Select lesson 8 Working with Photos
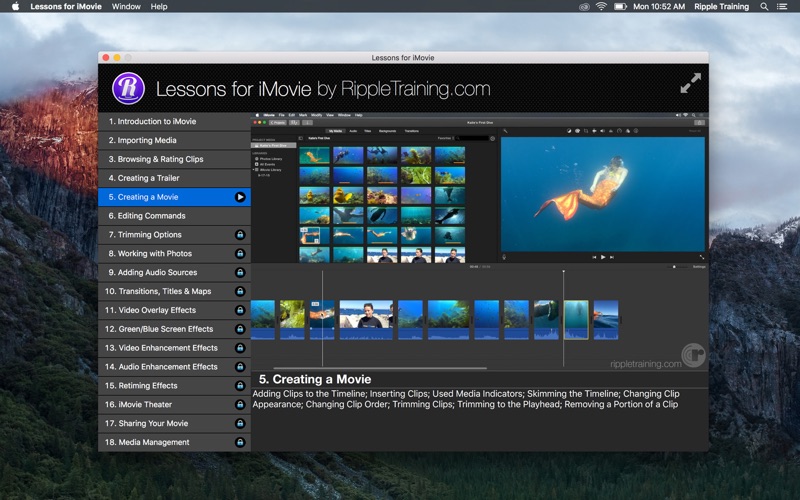 pos(174,254)
